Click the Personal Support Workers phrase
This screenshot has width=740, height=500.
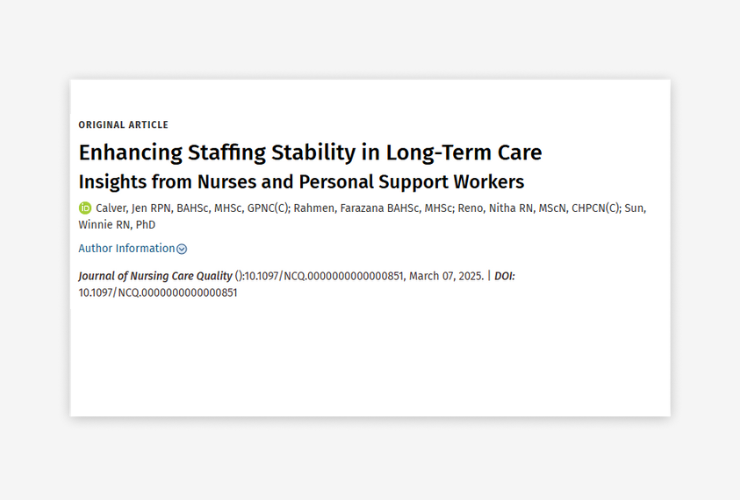(411, 182)
